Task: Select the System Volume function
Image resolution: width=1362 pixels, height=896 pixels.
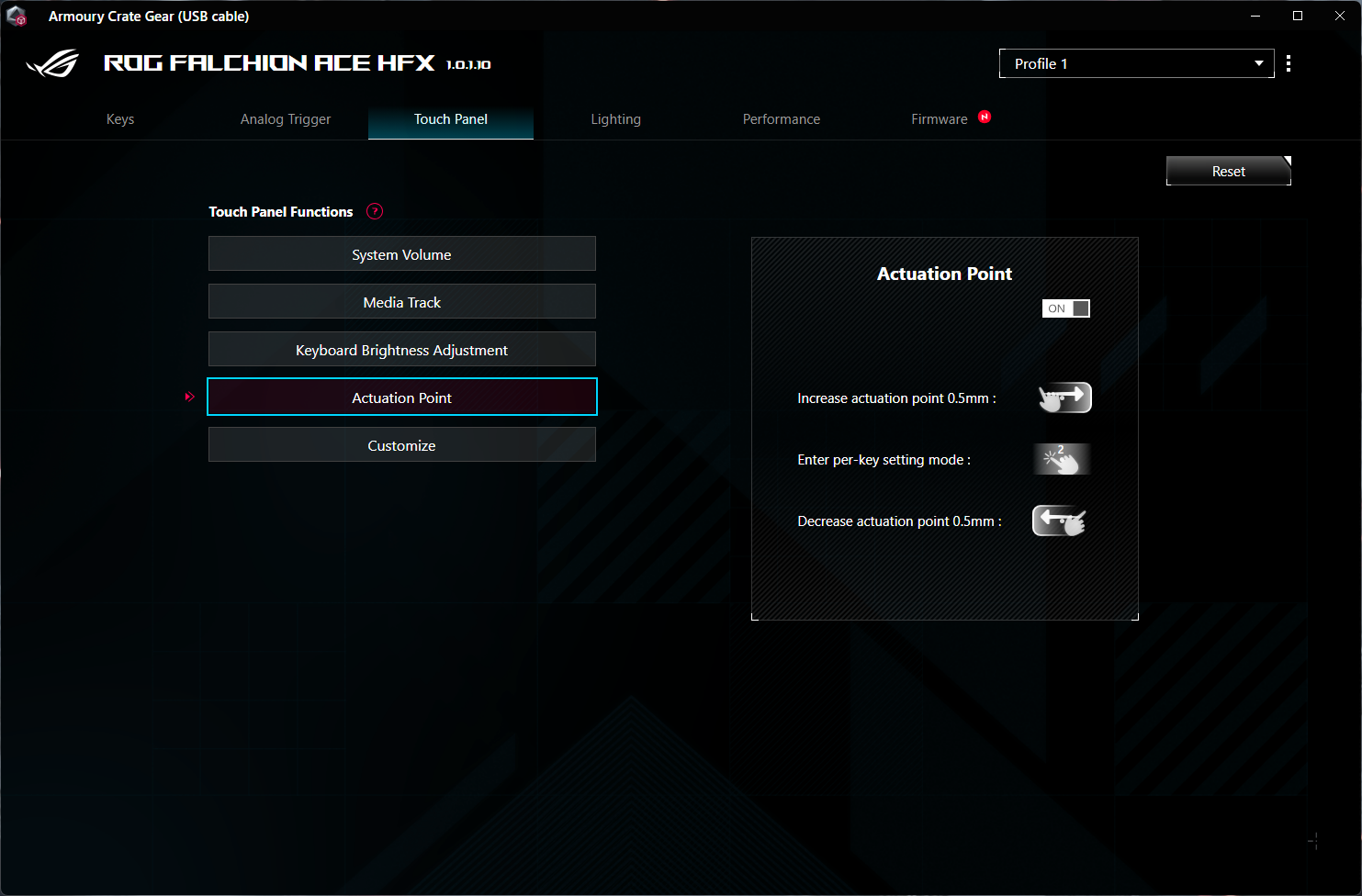Action: click(x=402, y=254)
